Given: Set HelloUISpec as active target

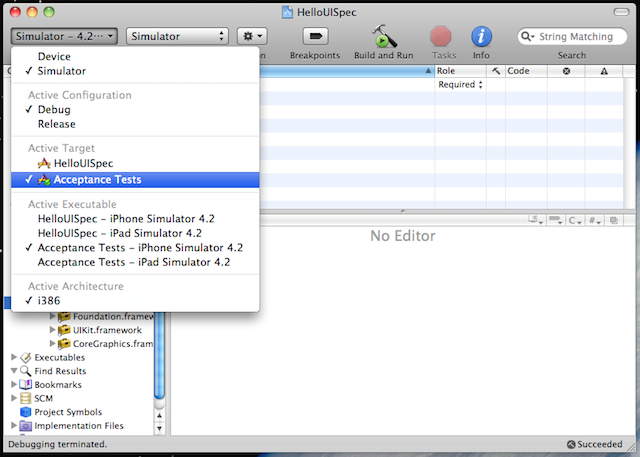Looking at the screenshot, I should [x=135, y=163].
